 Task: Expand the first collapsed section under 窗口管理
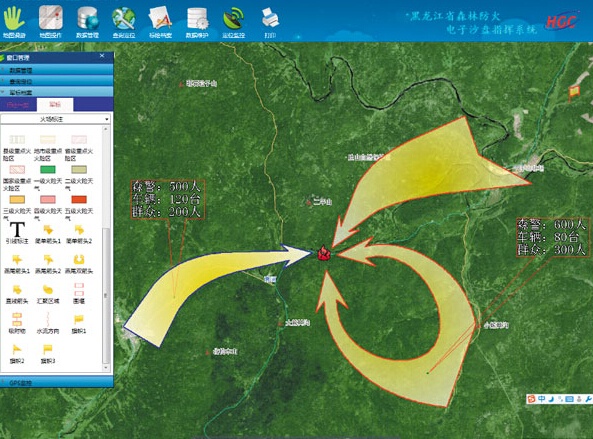pyautogui.click(x=57, y=70)
